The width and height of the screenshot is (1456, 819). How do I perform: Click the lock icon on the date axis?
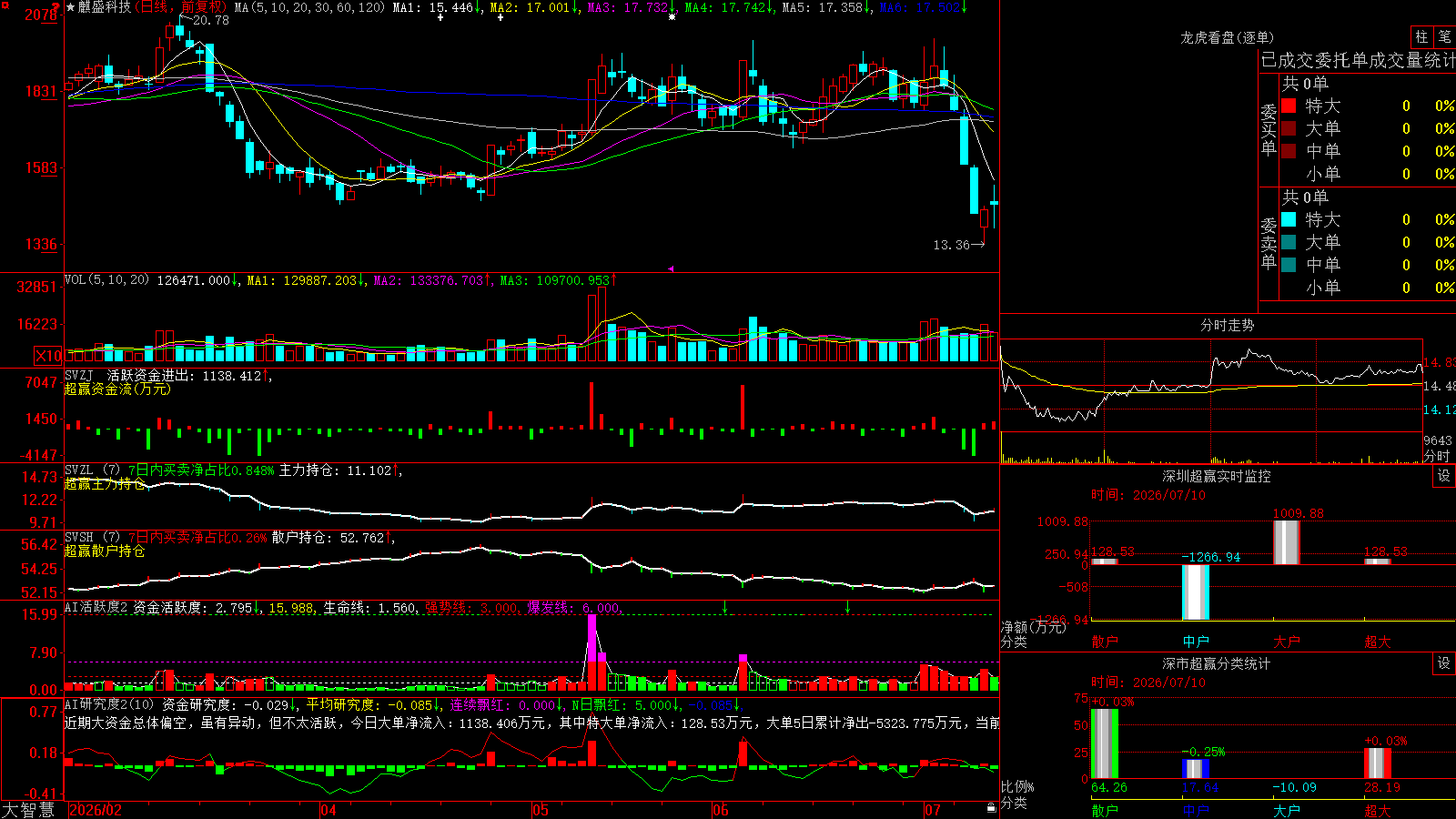[991, 807]
